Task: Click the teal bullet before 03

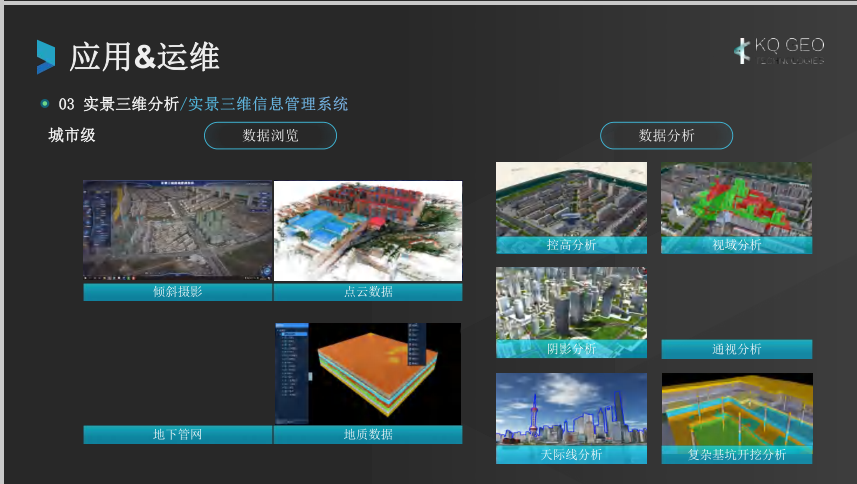Action: (x=44, y=103)
